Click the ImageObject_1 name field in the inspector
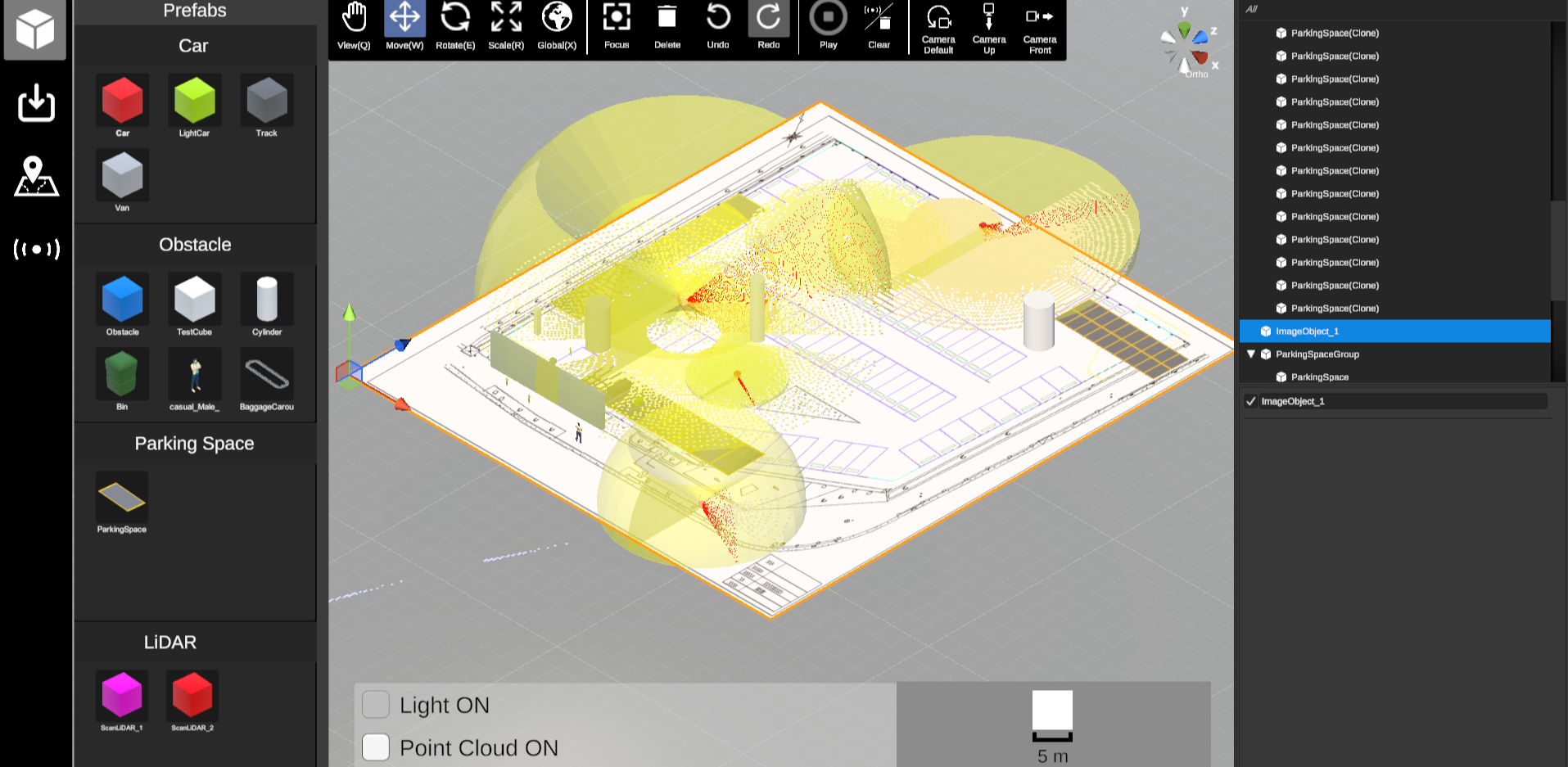Screen dimensions: 1568x767 pyautogui.click(x=1403, y=401)
